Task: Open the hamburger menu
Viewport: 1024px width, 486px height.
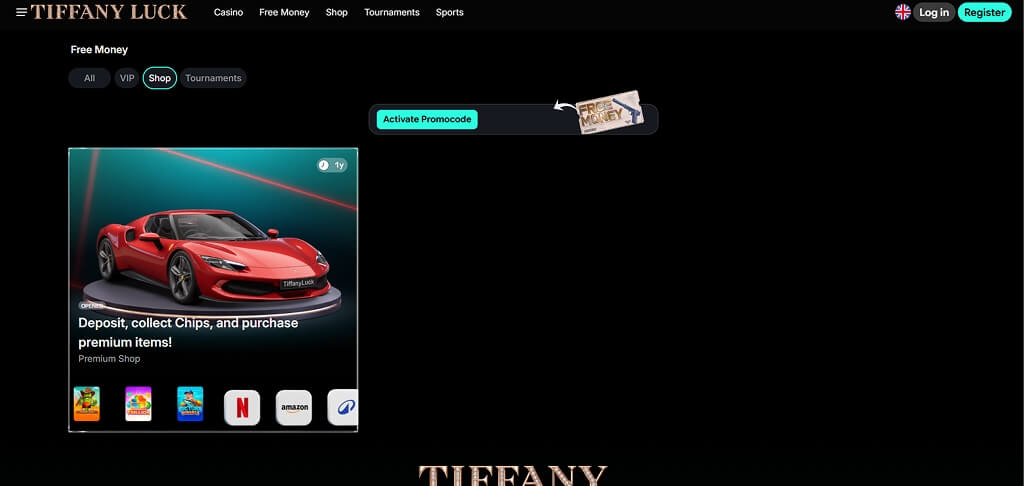Action: [22, 12]
